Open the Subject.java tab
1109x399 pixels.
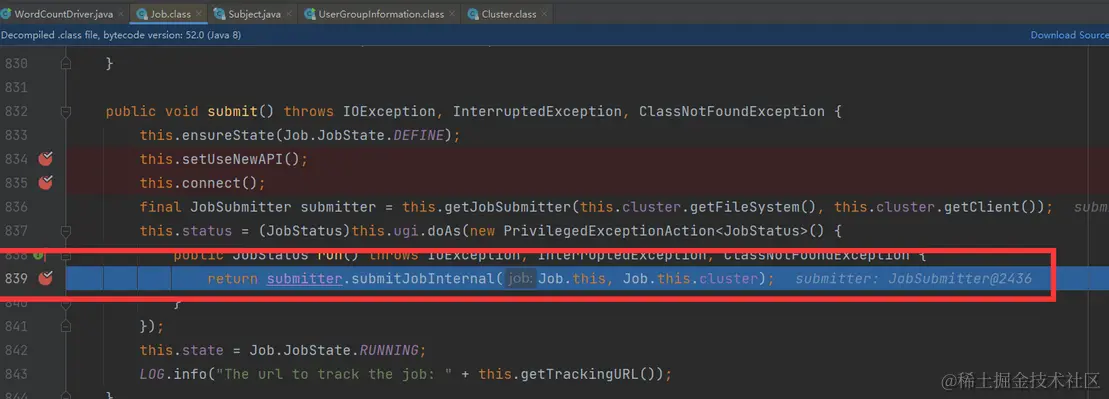[254, 13]
